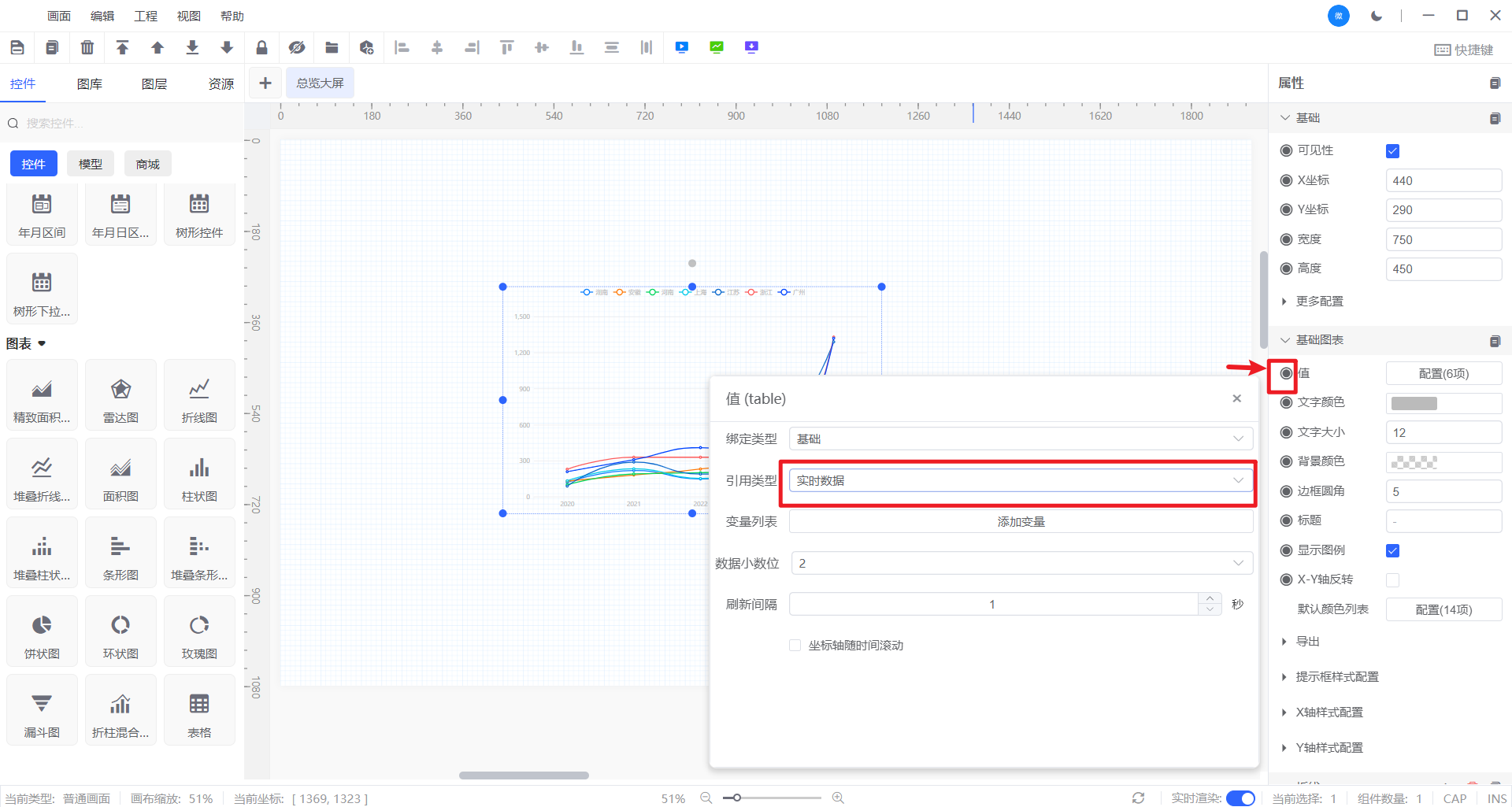Click the X坐标 input field
The width and height of the screenshot is (1512, 807).
coord(1443,181)
